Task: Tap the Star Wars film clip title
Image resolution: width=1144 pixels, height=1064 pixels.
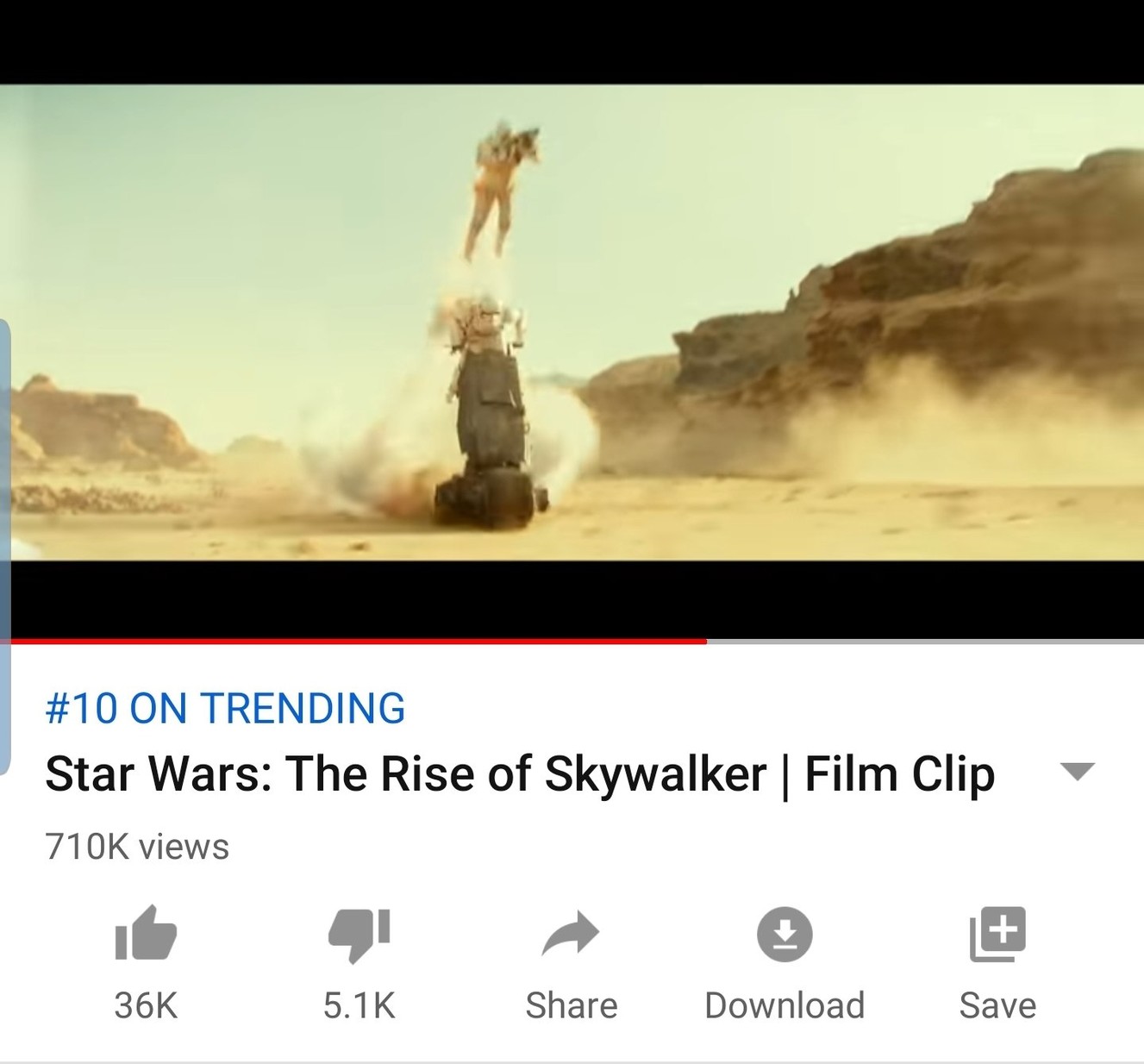Action: [x=519, y=773]
